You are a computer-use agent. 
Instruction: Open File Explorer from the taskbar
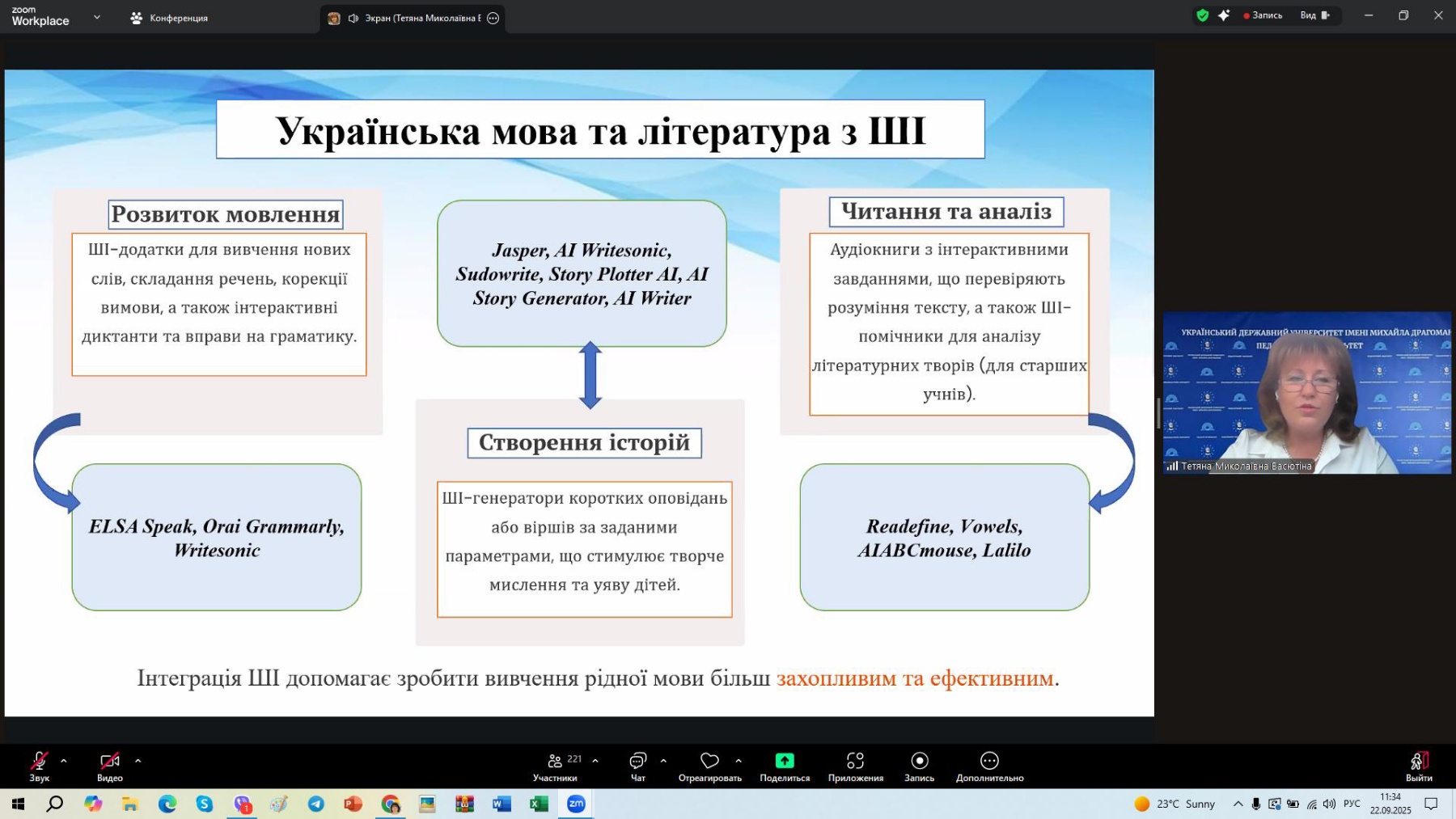(x=130, y=804)
